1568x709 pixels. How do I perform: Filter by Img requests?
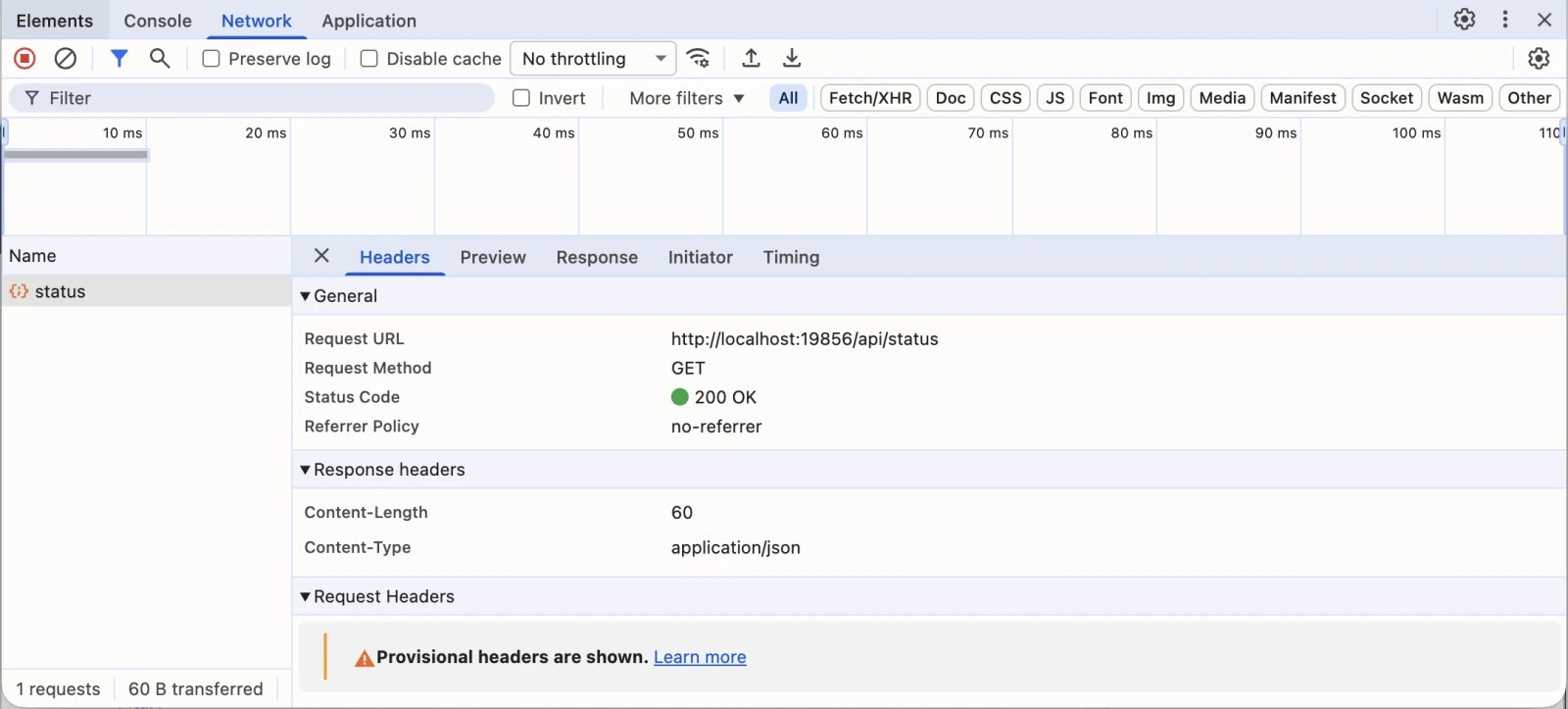(1161, 98)
